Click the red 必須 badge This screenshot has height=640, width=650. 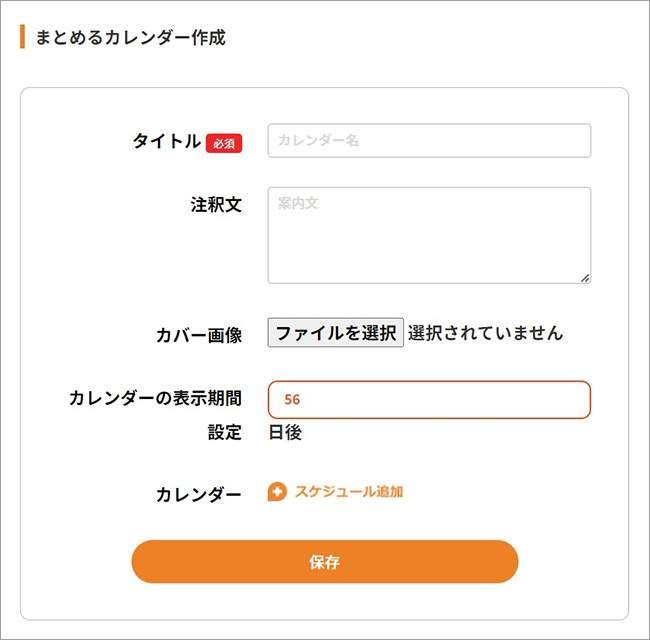(224, 143)
